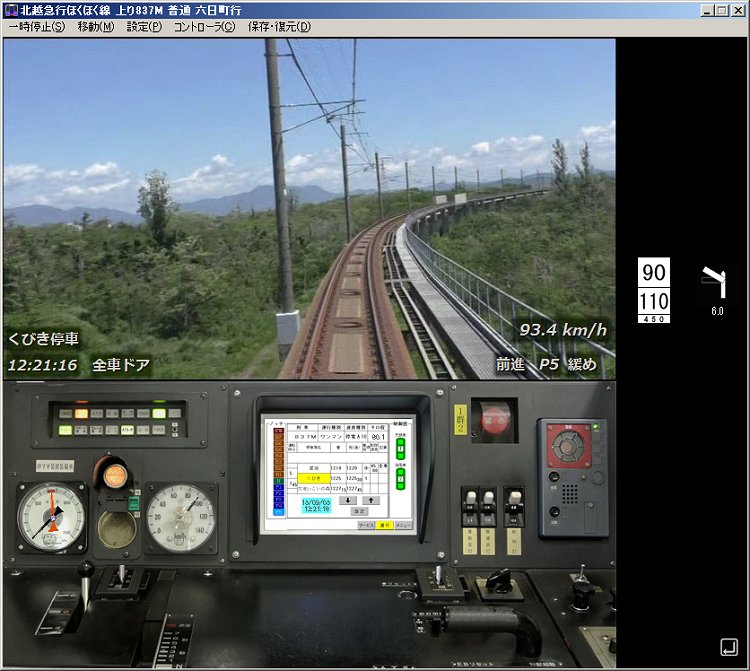The width and height of the screenshot is (750, 671).
Task: Open the 保存・復元(D) save/restore menu
Action: pos(279,27)
